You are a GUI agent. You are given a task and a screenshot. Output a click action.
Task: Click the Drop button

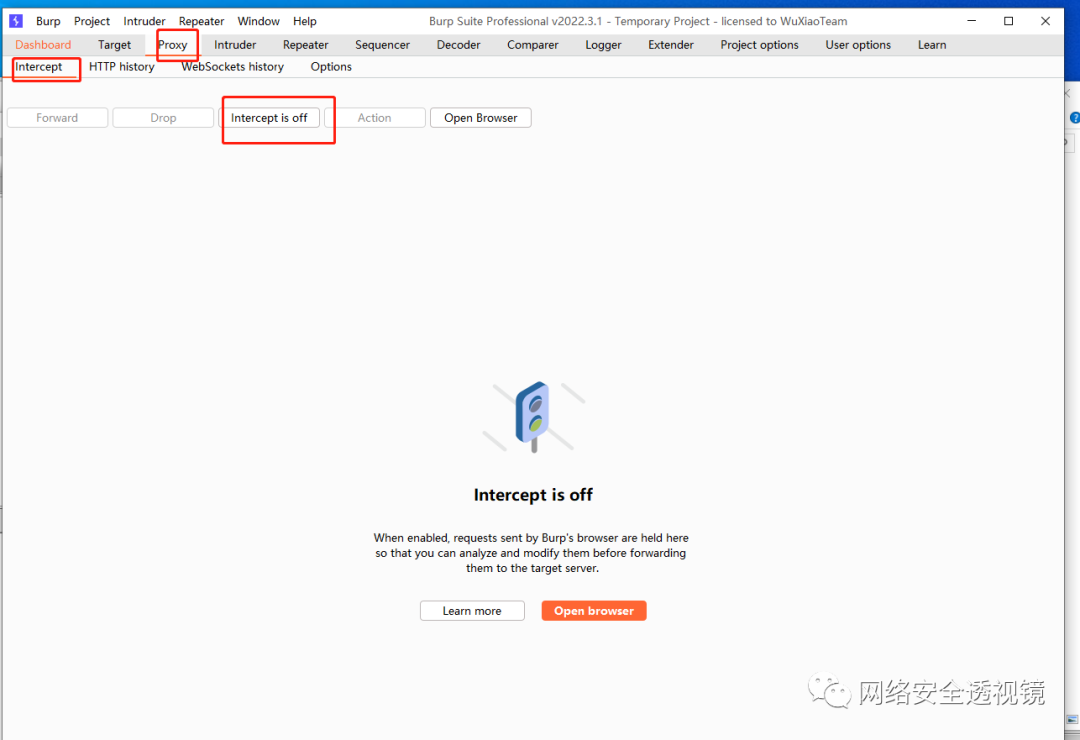[x=163, y=118]
